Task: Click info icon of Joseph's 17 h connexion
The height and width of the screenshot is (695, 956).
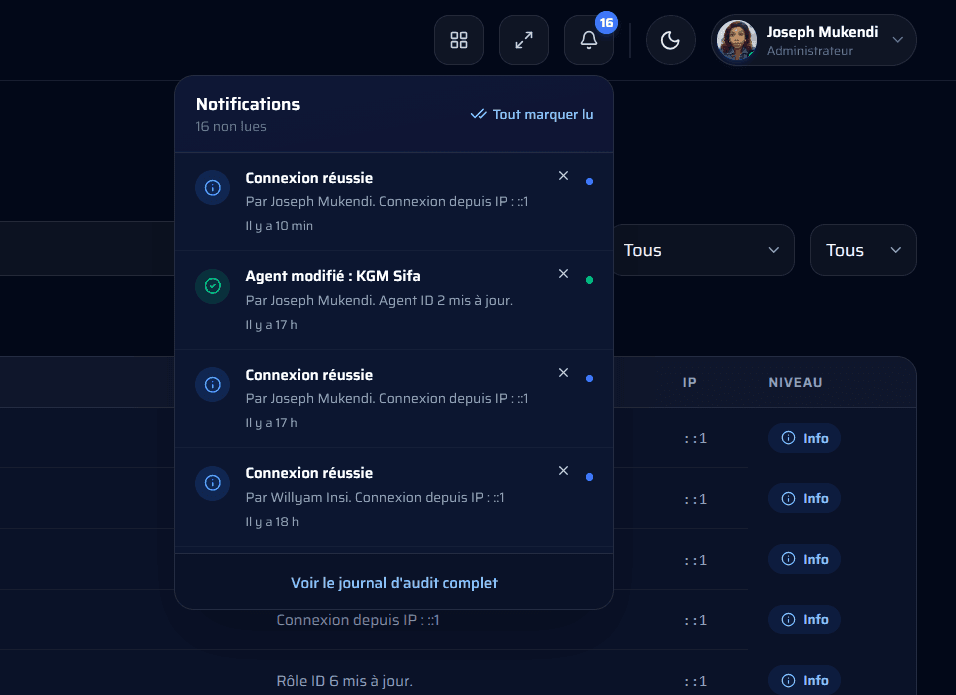Action: (x=212, y=384)
